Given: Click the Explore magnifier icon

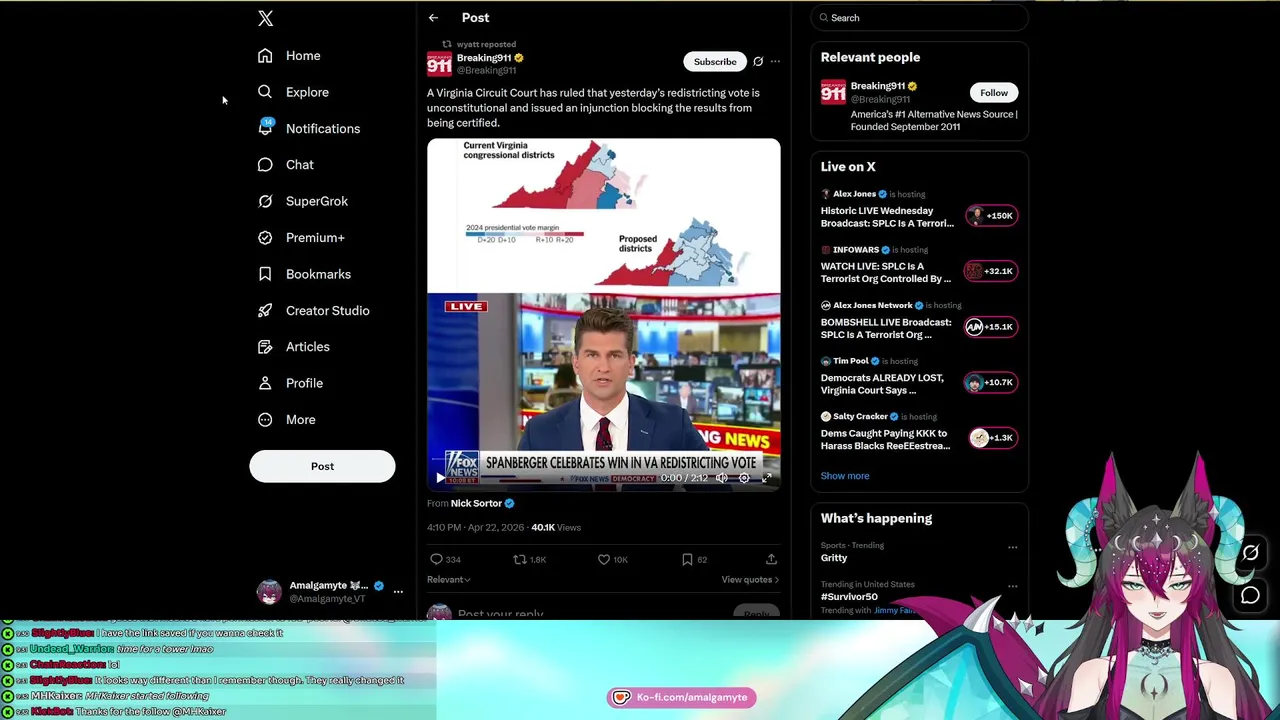Looking at the screenshot, I should (x=265, y=92).
